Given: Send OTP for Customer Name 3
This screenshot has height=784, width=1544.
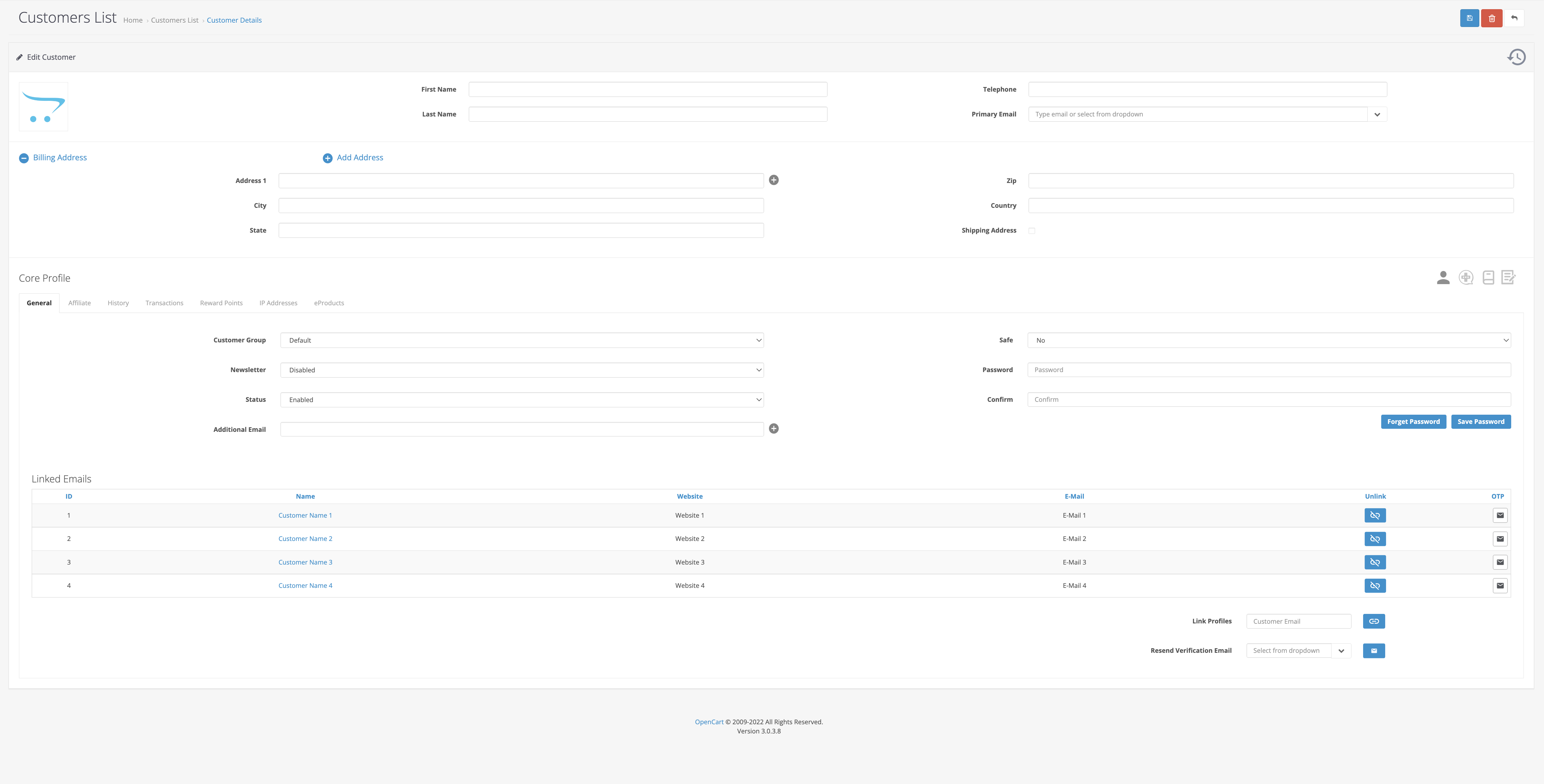Looking at the screenshot, I should pos(1500,562).
